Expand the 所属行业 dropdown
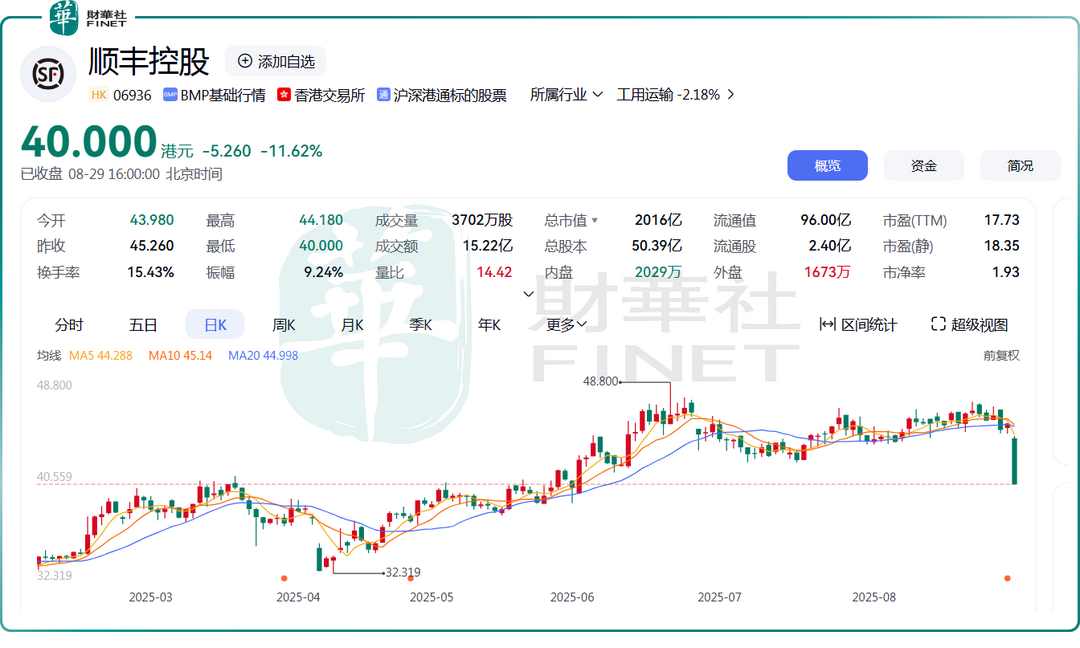Viewport: 1080px width, 648px height. point(566,94)
